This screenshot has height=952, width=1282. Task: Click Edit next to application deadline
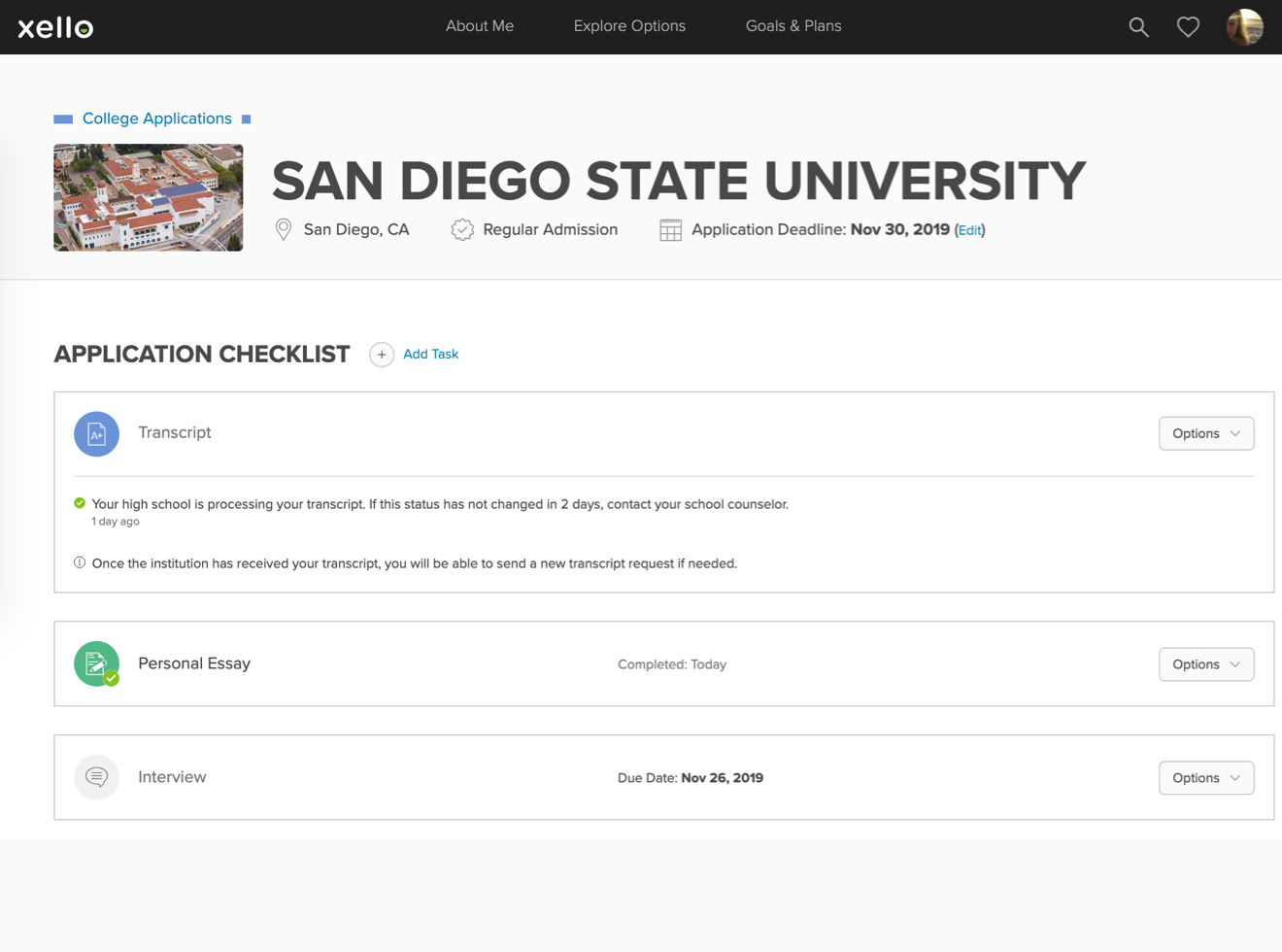pyautogui.click(x=969, y=230)
